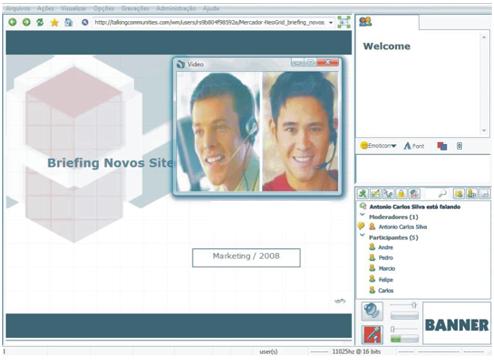The image size is (494, 360).
Task: Click the green forward navigation arrow
Action: click(x=26, y=22)
